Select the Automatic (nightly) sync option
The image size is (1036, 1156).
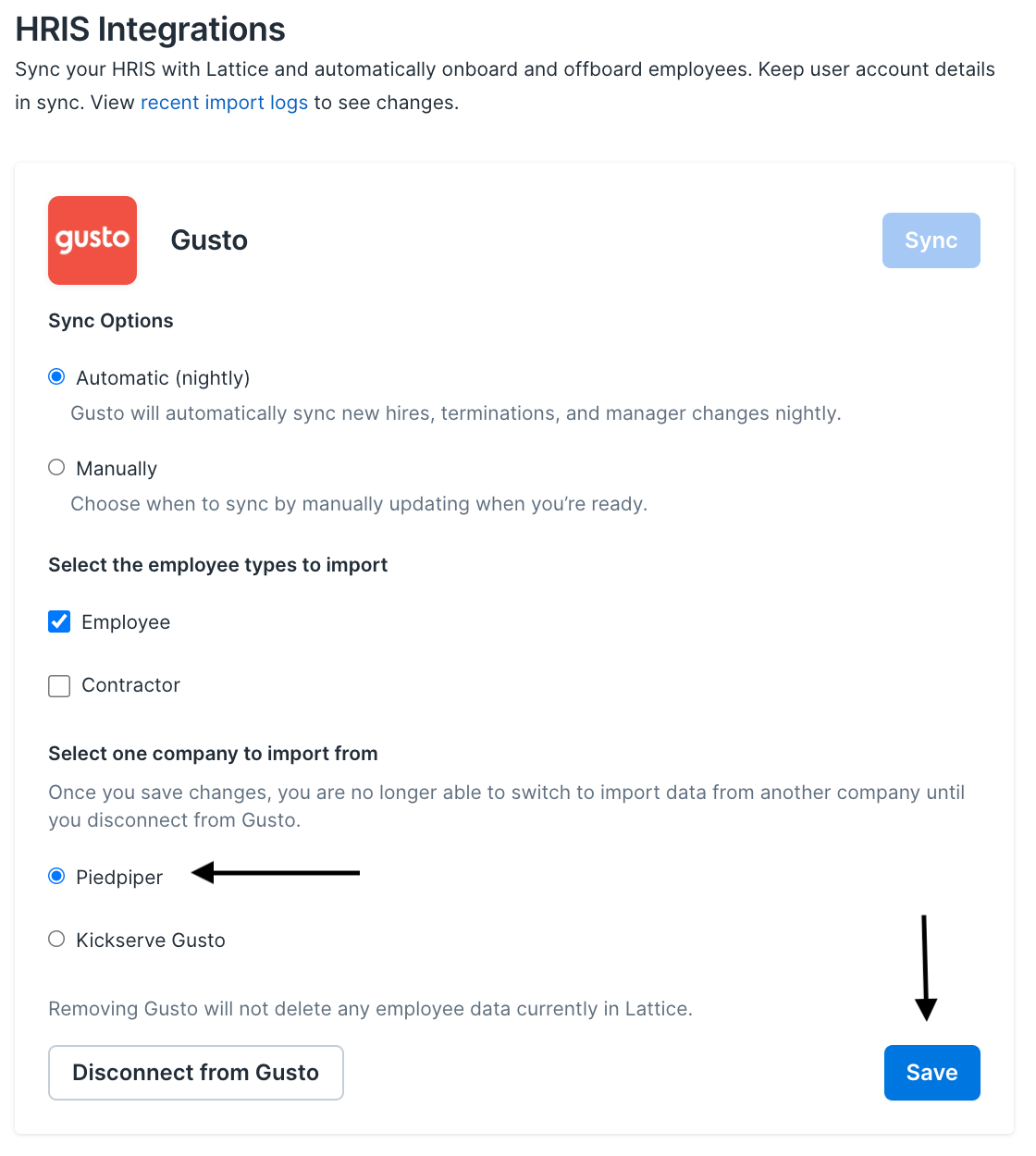point(57,377)
